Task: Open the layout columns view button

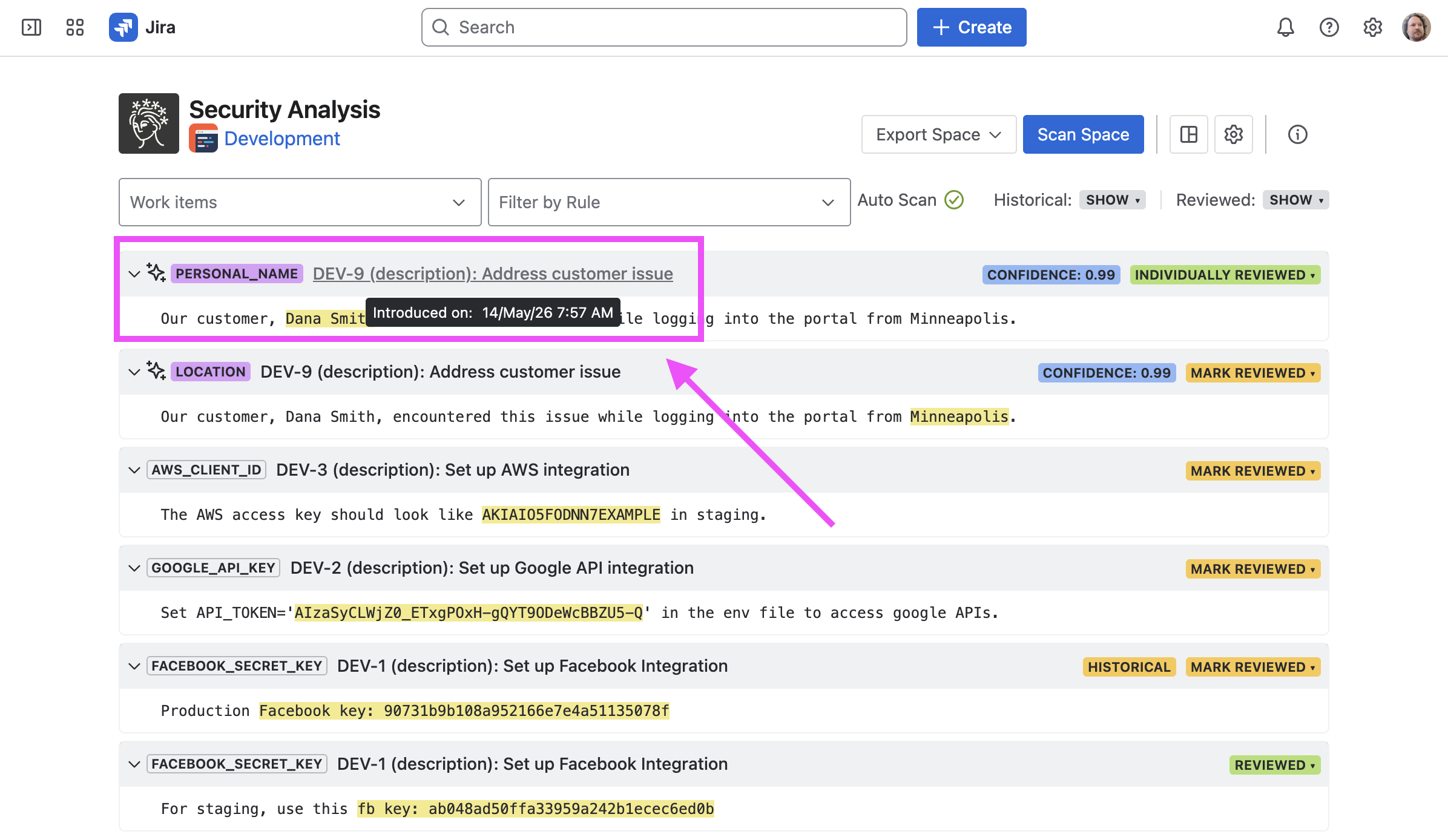Action: [x=1189, y=134]
